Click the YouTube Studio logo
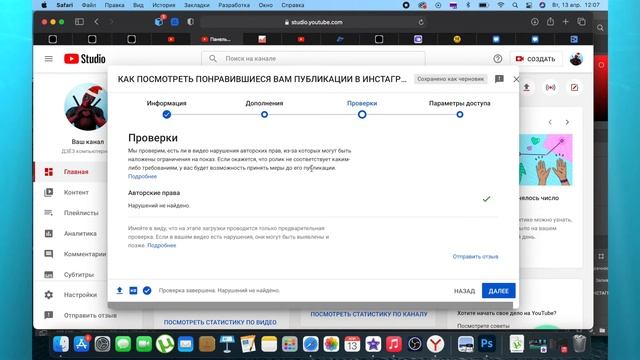 click(84, 59)
